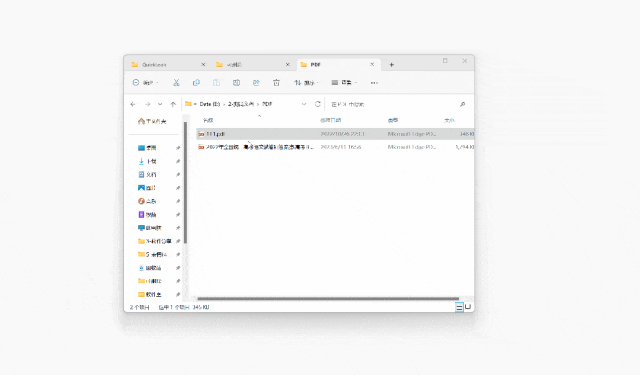Select the PDF file starting with 2022
Image resolution: width=640 pixels, height=375 pixels.
point(335,147)
